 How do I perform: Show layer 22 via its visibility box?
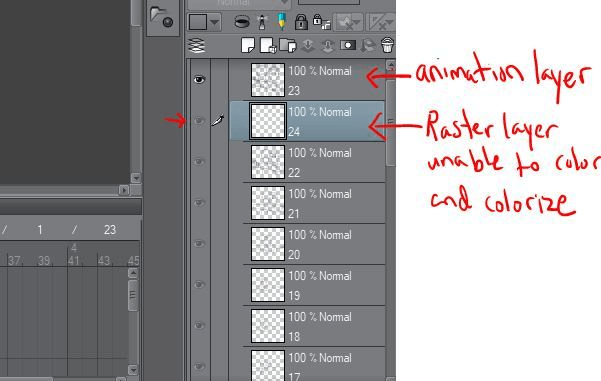pyautogui.click(x=199, y=162)
